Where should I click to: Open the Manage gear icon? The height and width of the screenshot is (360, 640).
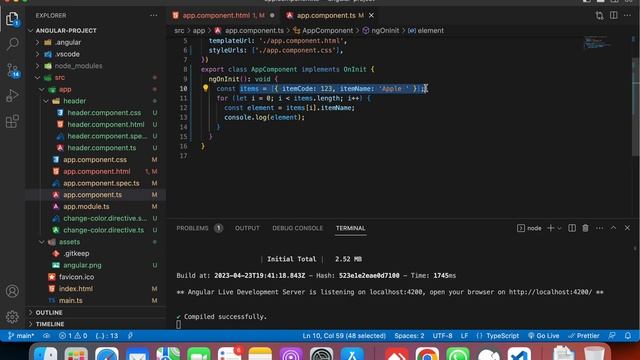pos(12,316)
